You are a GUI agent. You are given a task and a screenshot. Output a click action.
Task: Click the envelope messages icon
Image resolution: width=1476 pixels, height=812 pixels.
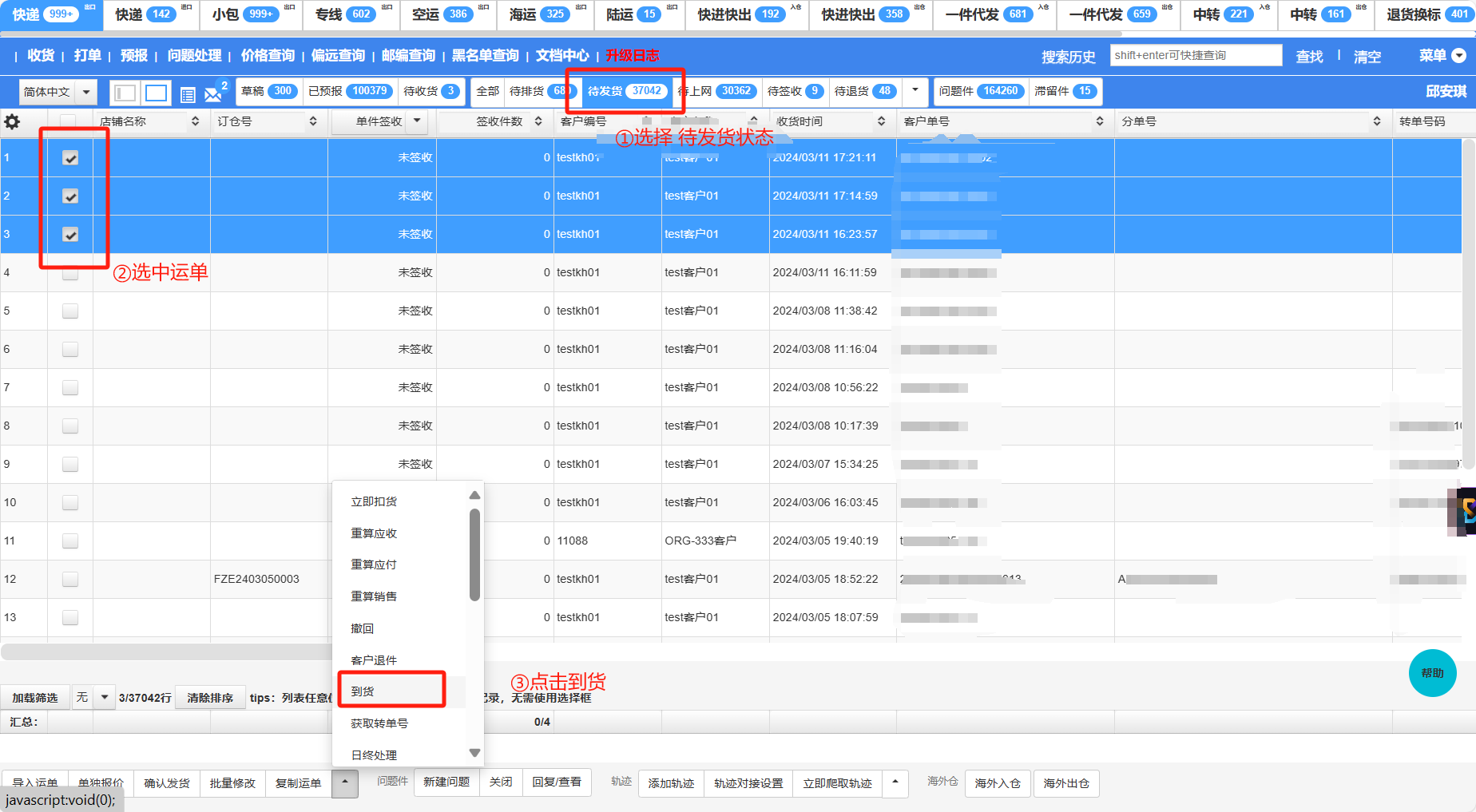[213, 94]
